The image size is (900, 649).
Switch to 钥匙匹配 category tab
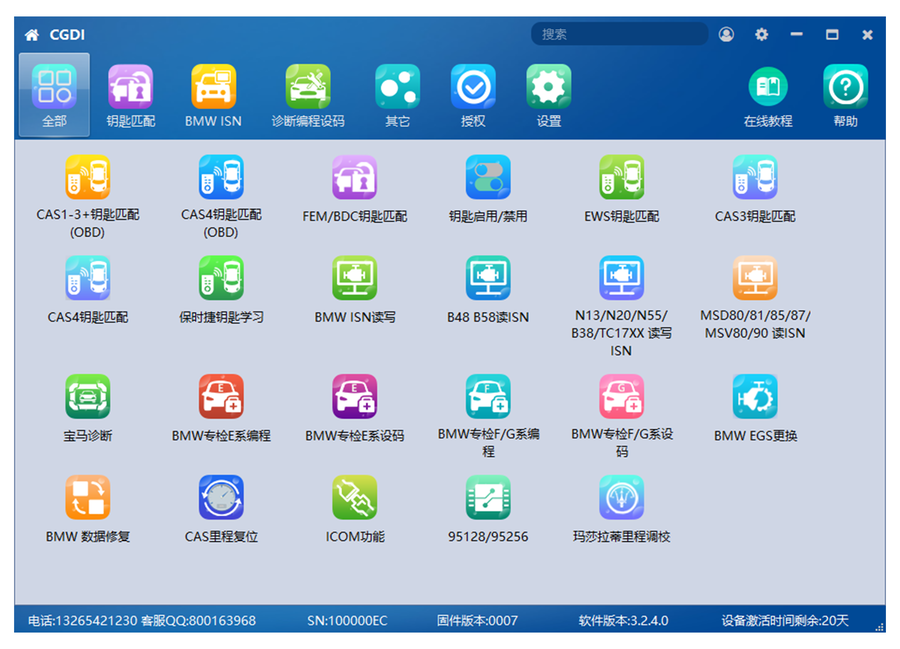click(130, 95)
